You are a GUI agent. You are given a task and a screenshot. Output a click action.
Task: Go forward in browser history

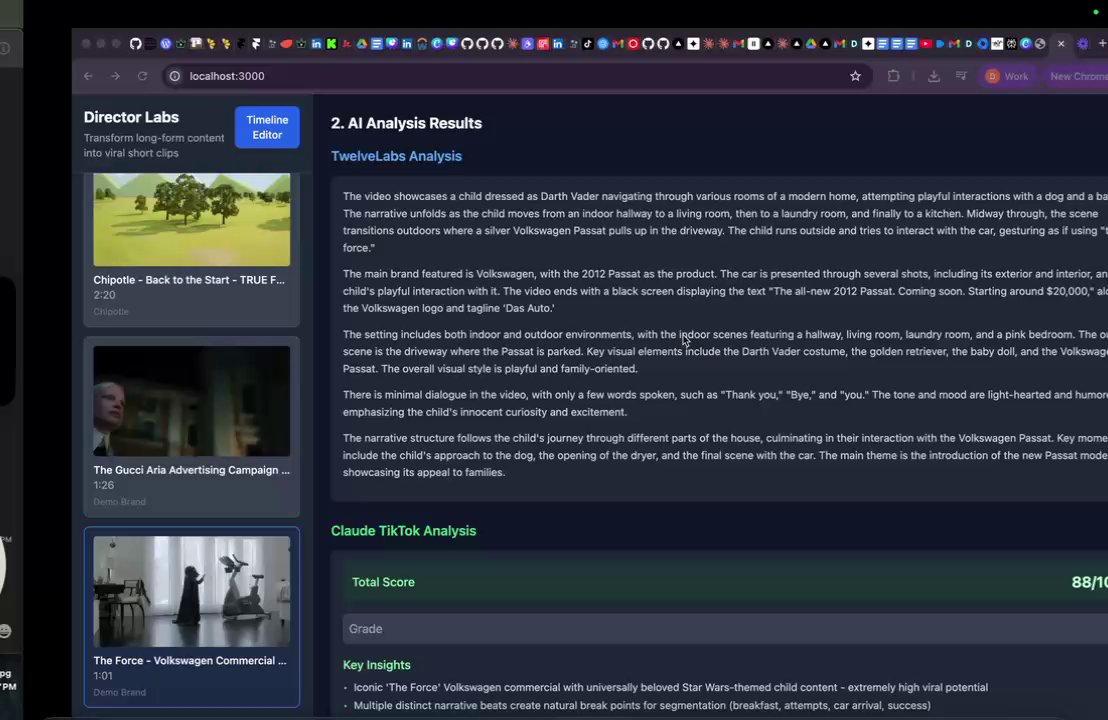point(115,76)
